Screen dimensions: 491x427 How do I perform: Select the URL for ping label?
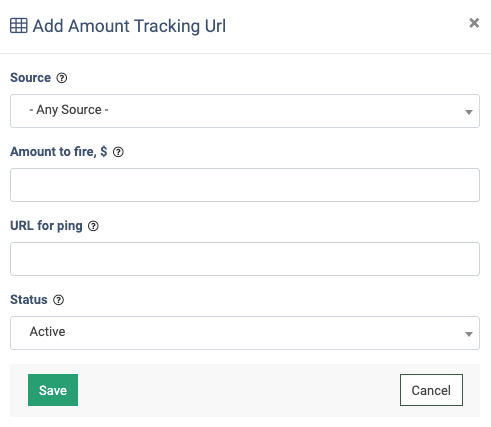tap(46, 226)
